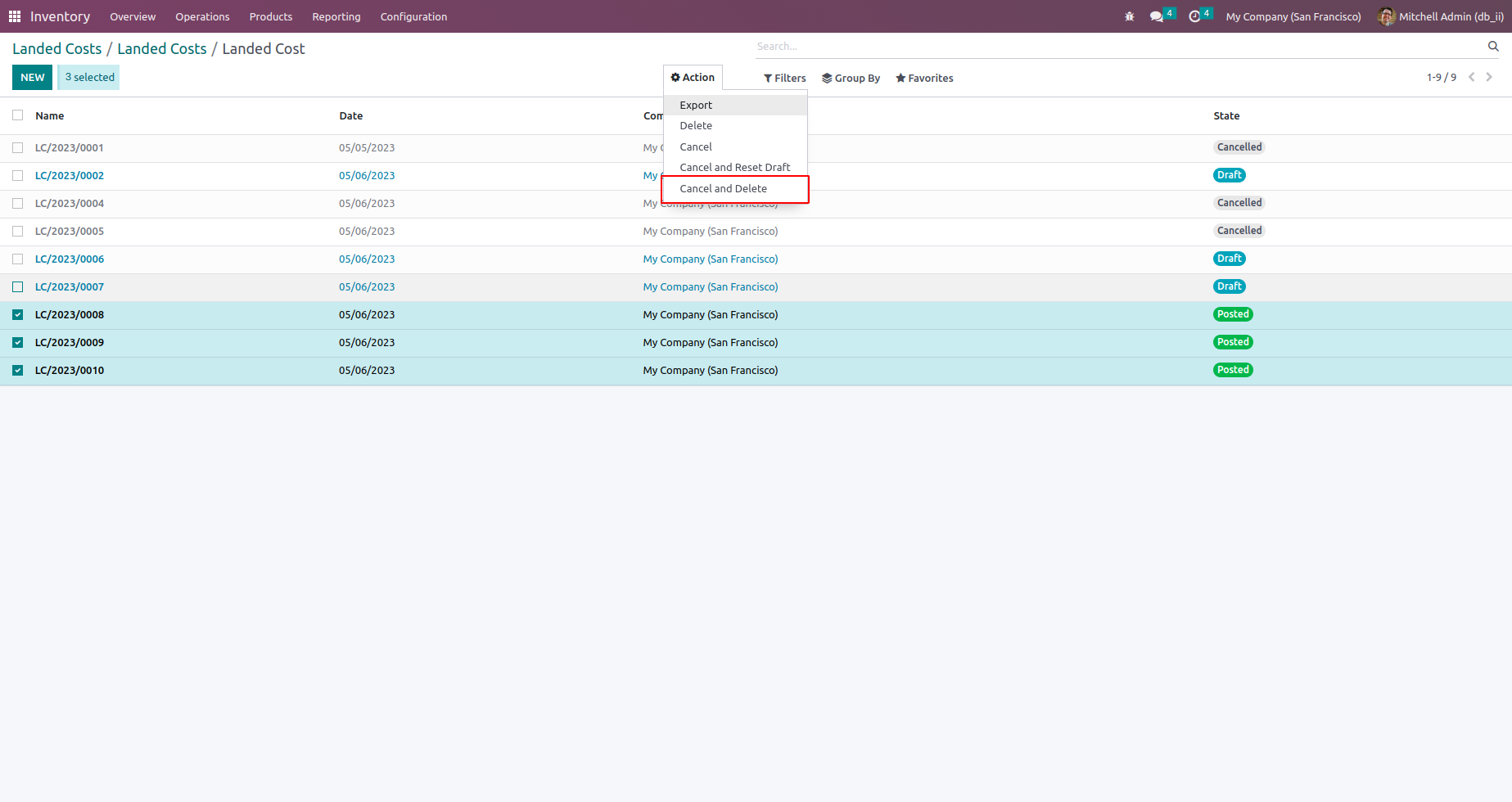This screenshot has height=802, width=1512.
Task: Open the Products menu
Action: (271, 16)
